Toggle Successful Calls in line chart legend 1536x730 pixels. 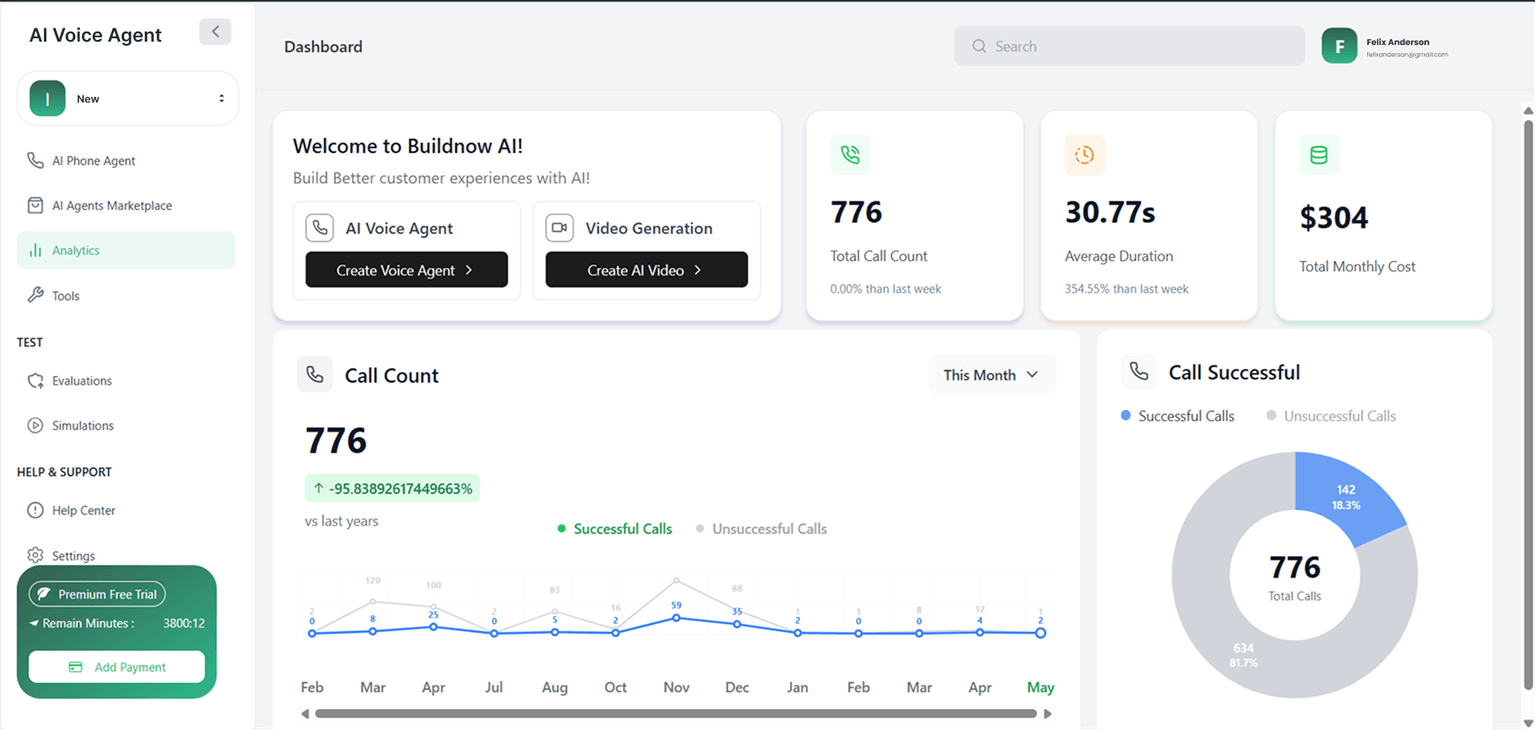pyautogui.click(x=614, y=529)
